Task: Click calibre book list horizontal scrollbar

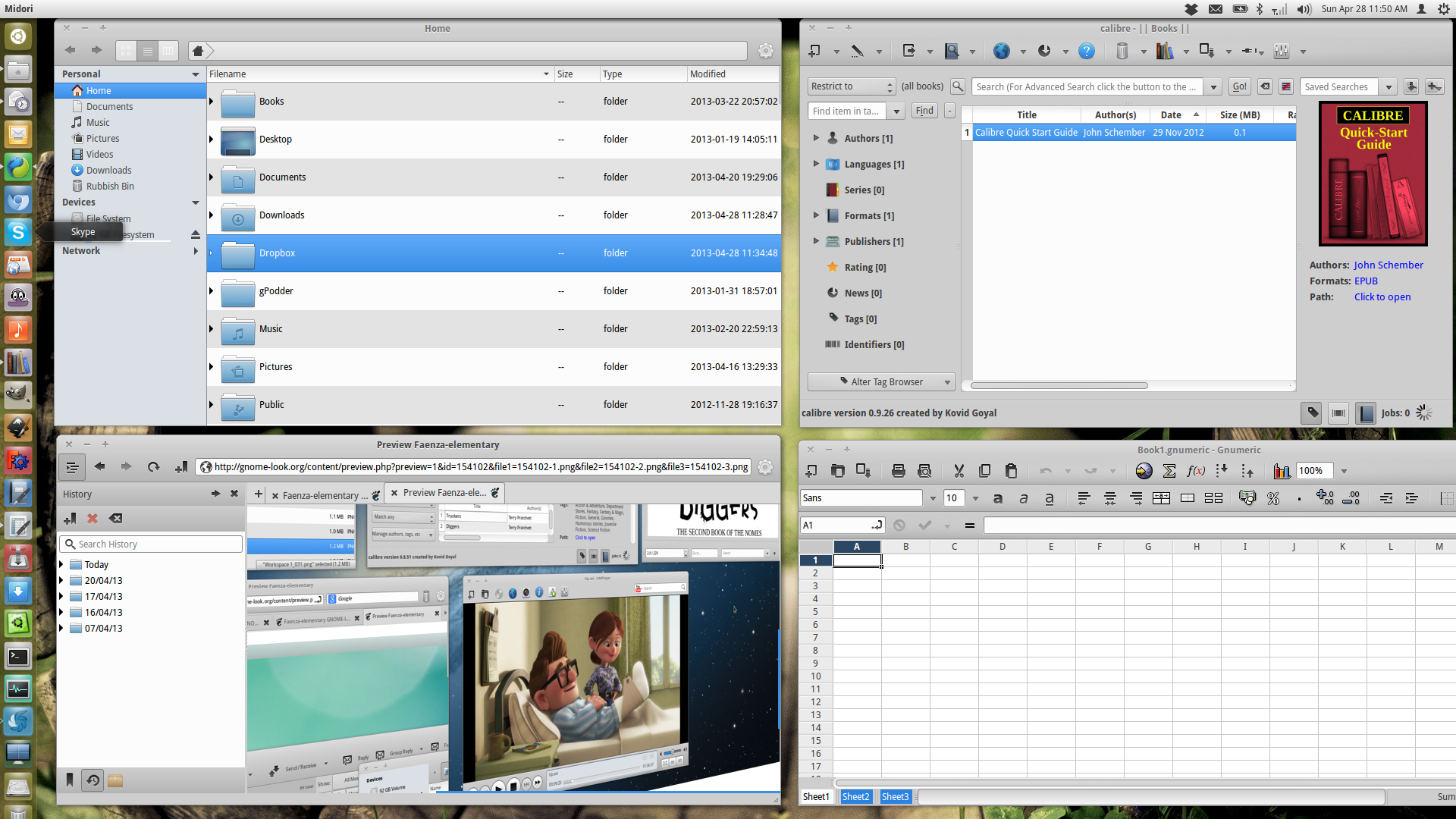Action: 1059,385
